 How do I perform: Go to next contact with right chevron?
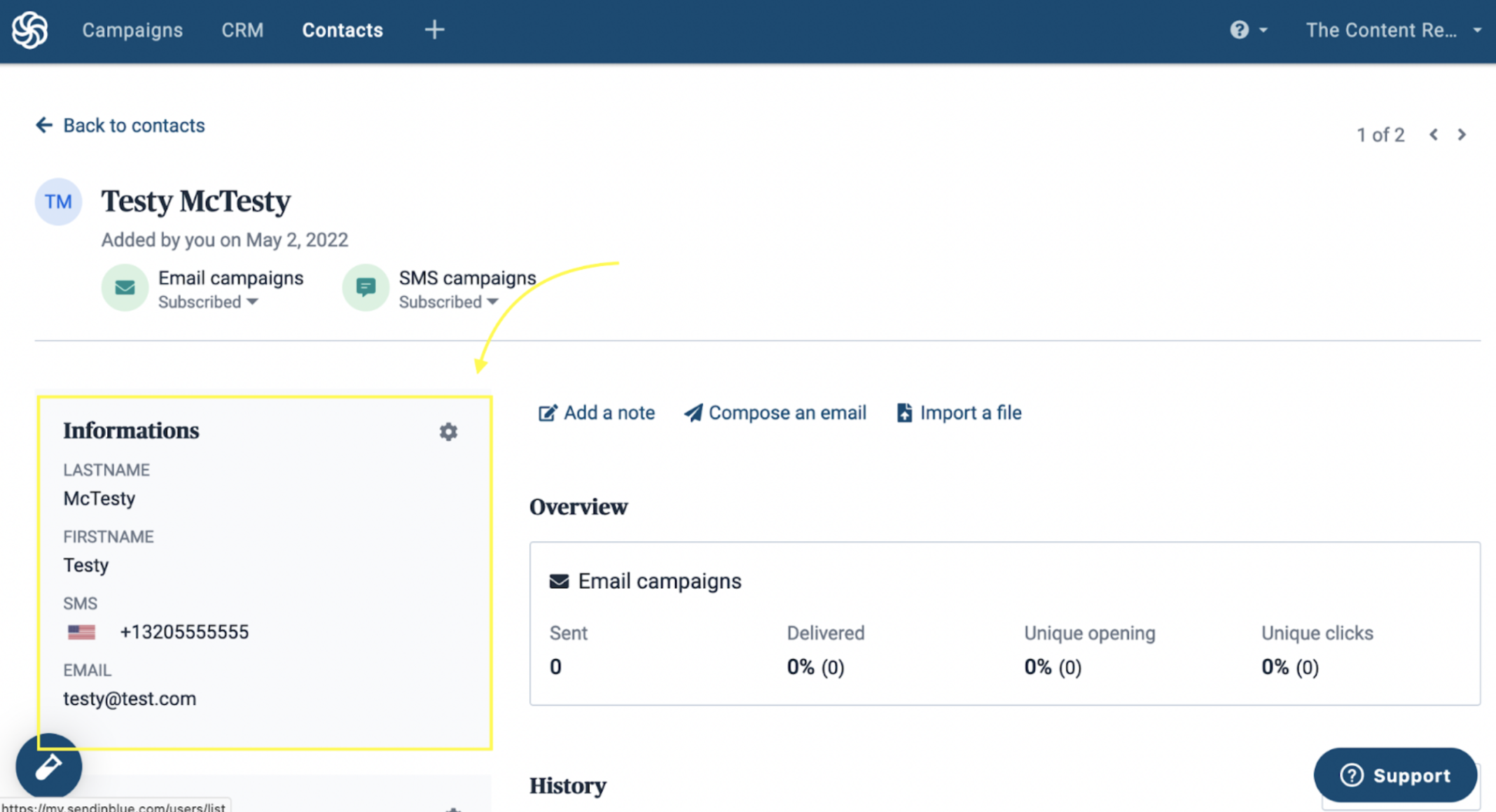coord(1462,134)
